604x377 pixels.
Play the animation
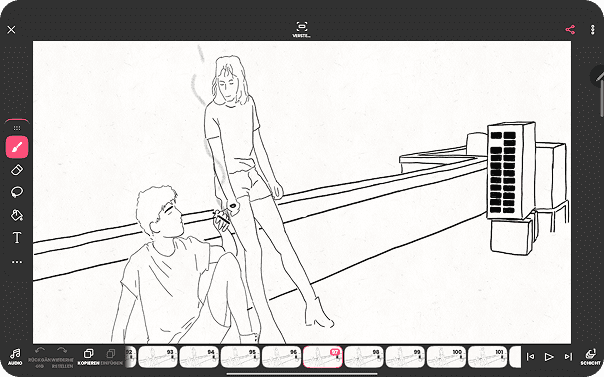point(549,357)
